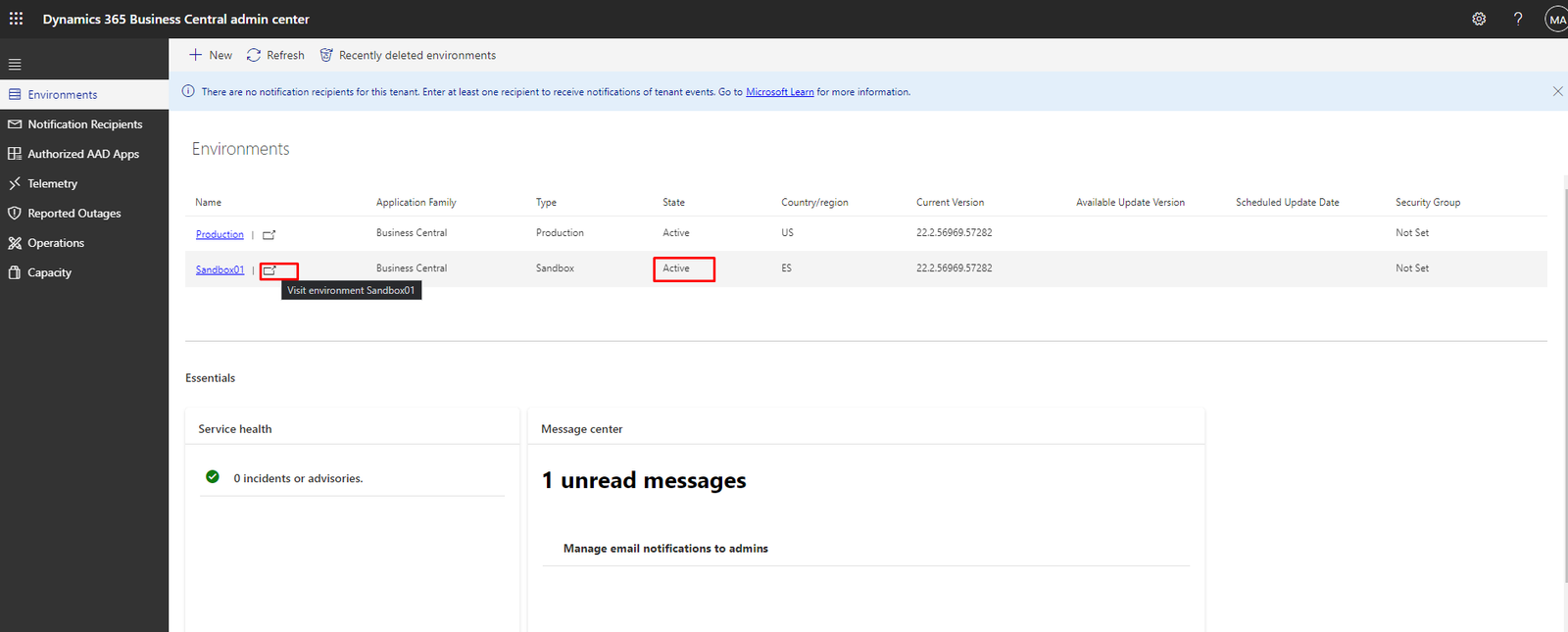Click the Capacity icon in sidebar

pyautogui.click(x=15, y=272)
